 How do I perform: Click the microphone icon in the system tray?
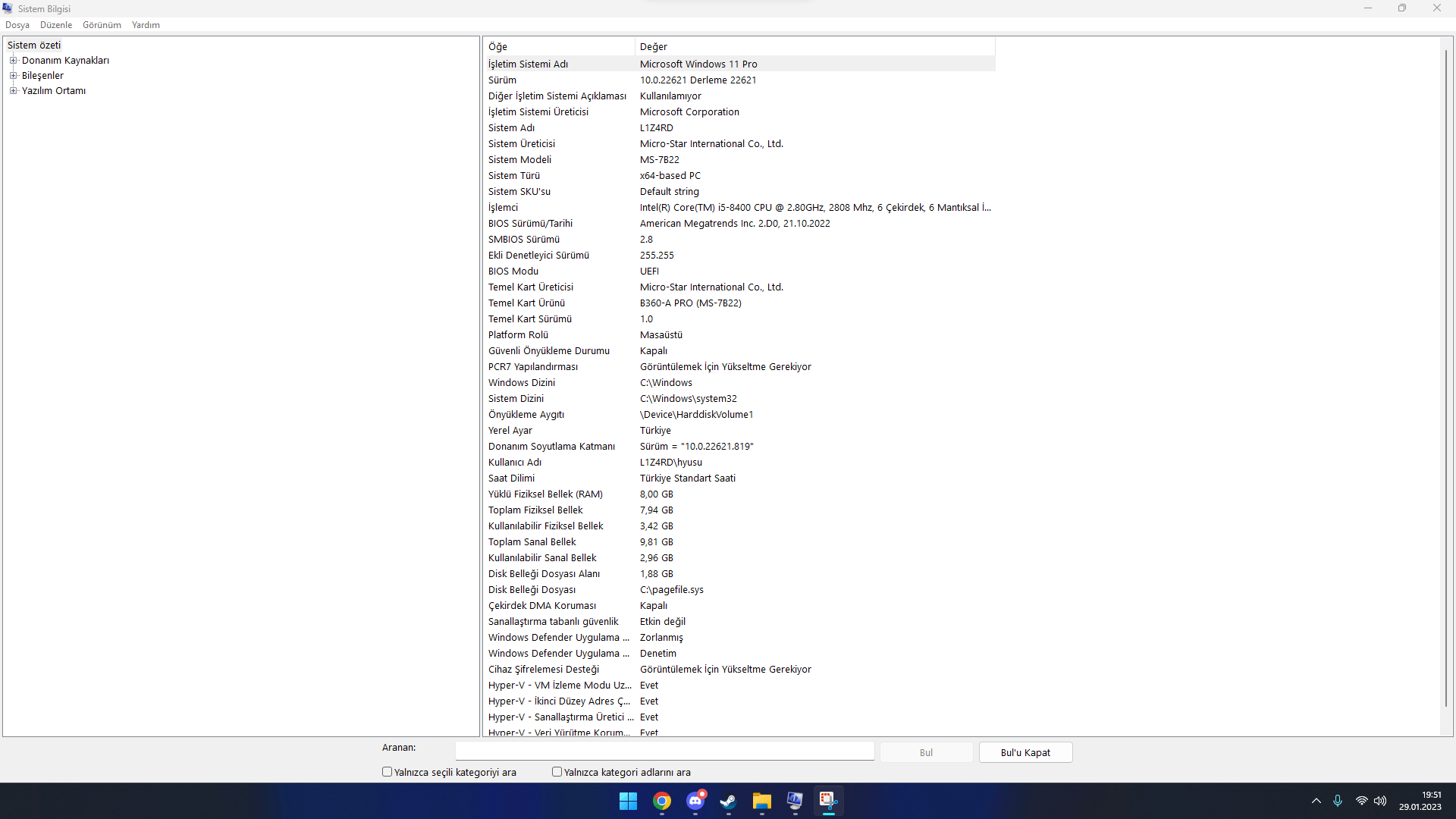coord(1338,801)
